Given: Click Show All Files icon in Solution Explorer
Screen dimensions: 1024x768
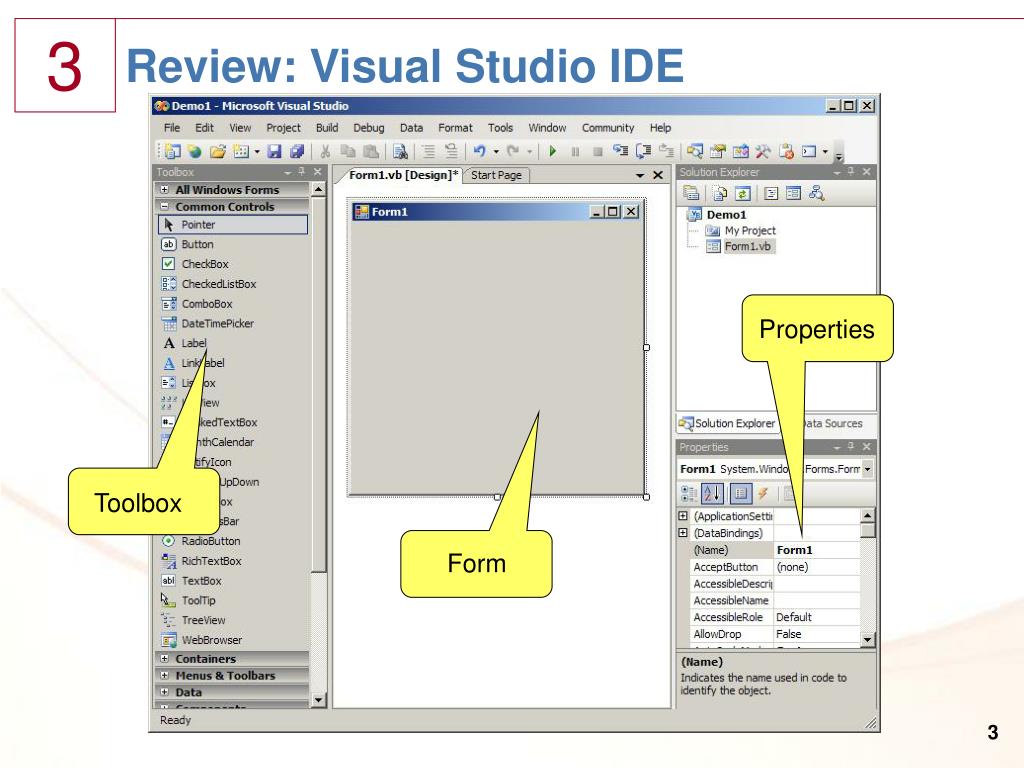Looking at the screenshot, I should coord(720,193).
